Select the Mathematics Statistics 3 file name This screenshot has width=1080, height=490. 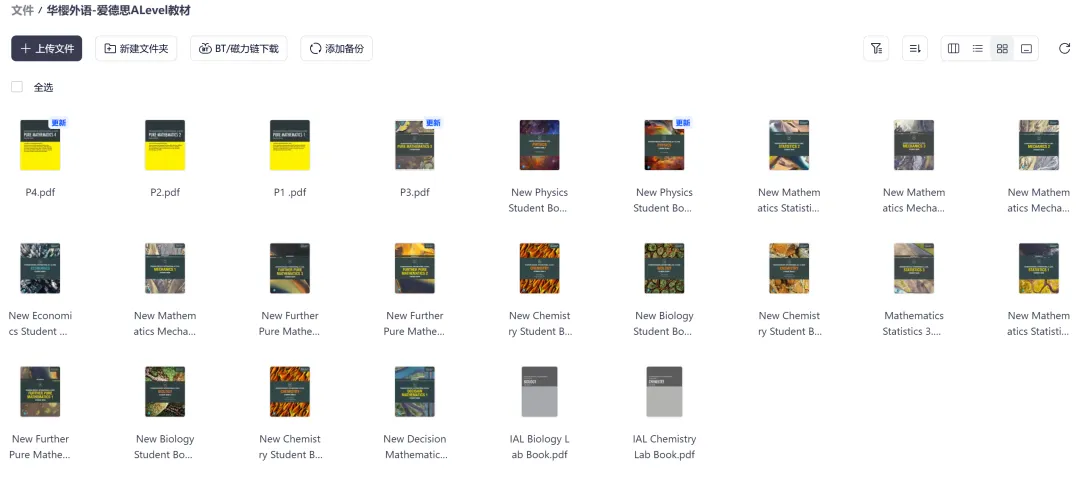coord(913,323)
